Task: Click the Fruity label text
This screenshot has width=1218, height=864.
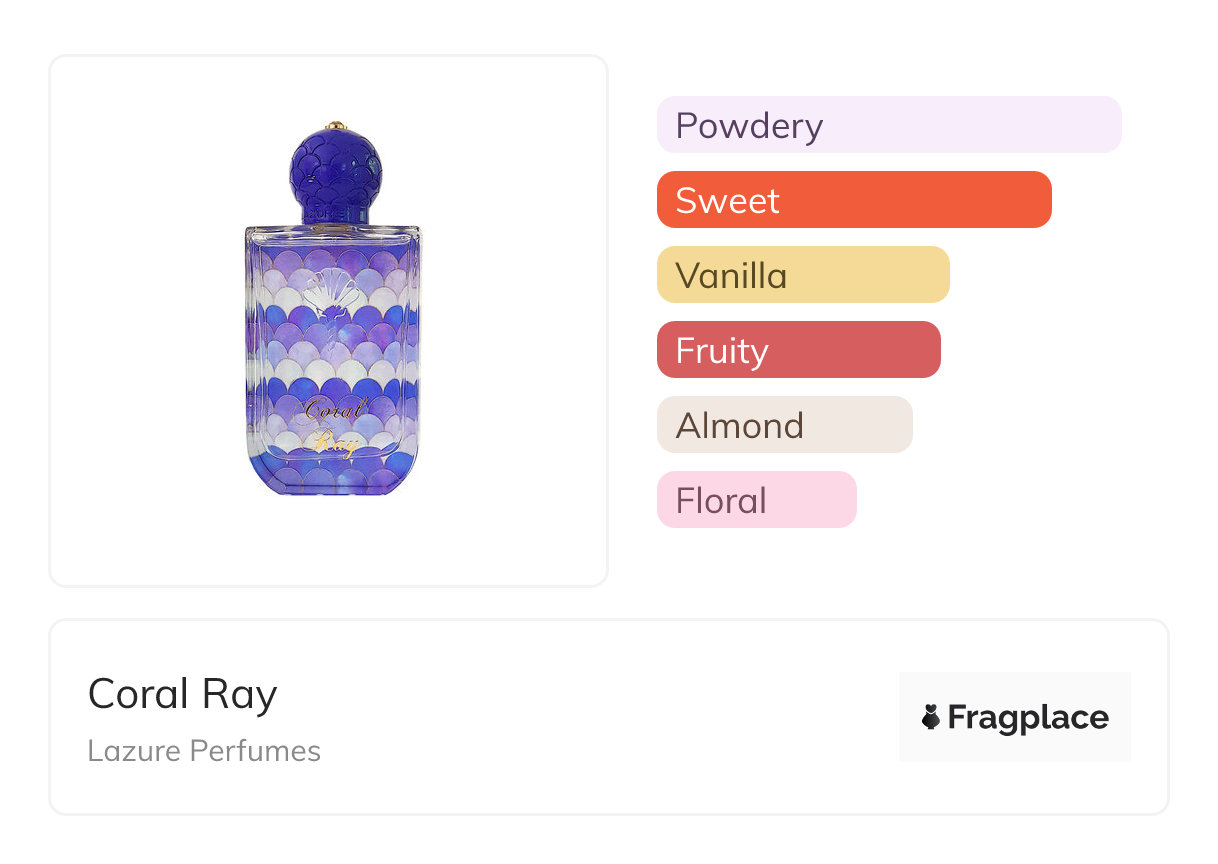Action: [722, 351]
